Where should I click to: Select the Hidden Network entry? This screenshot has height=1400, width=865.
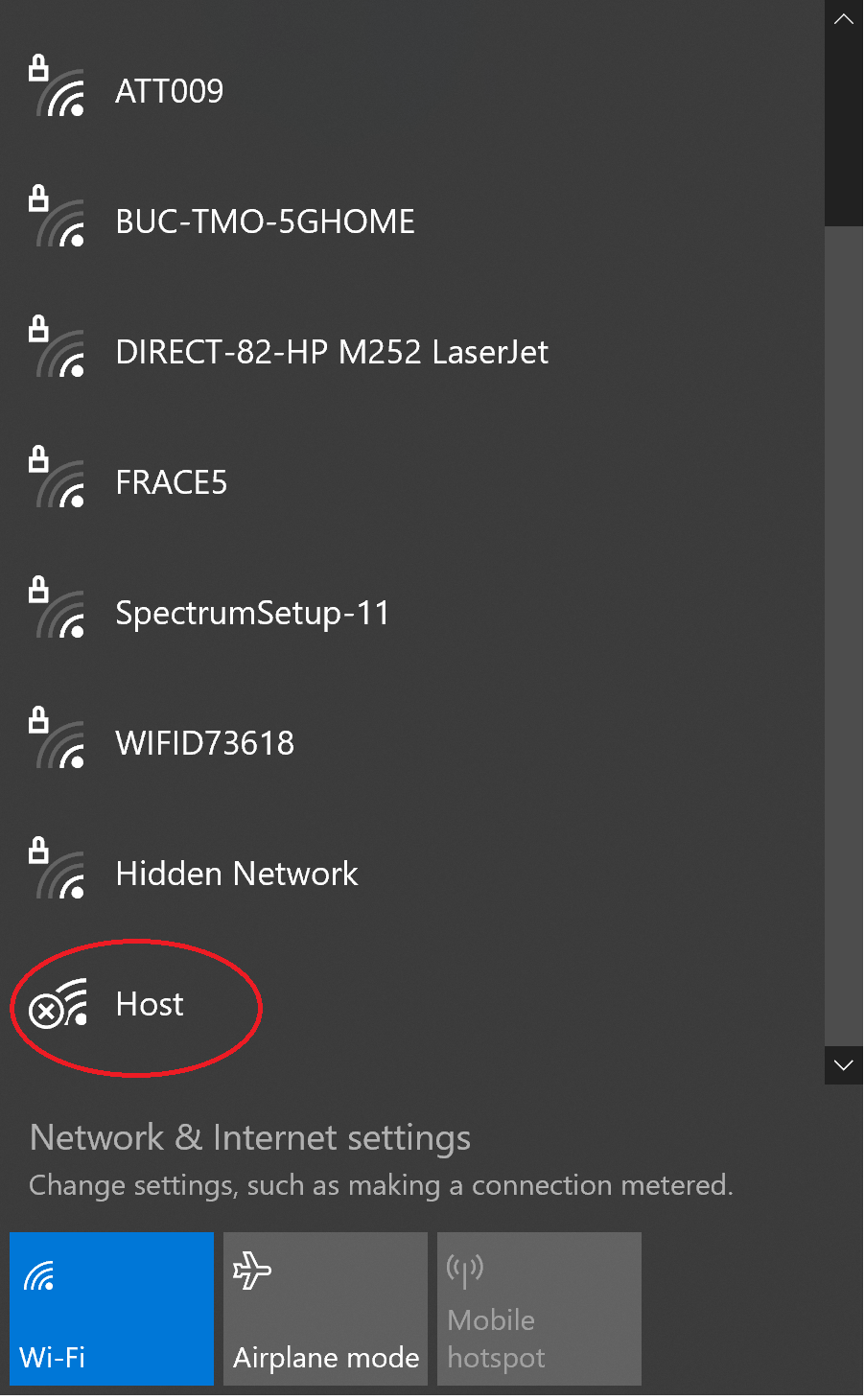(x=236, y=874)
